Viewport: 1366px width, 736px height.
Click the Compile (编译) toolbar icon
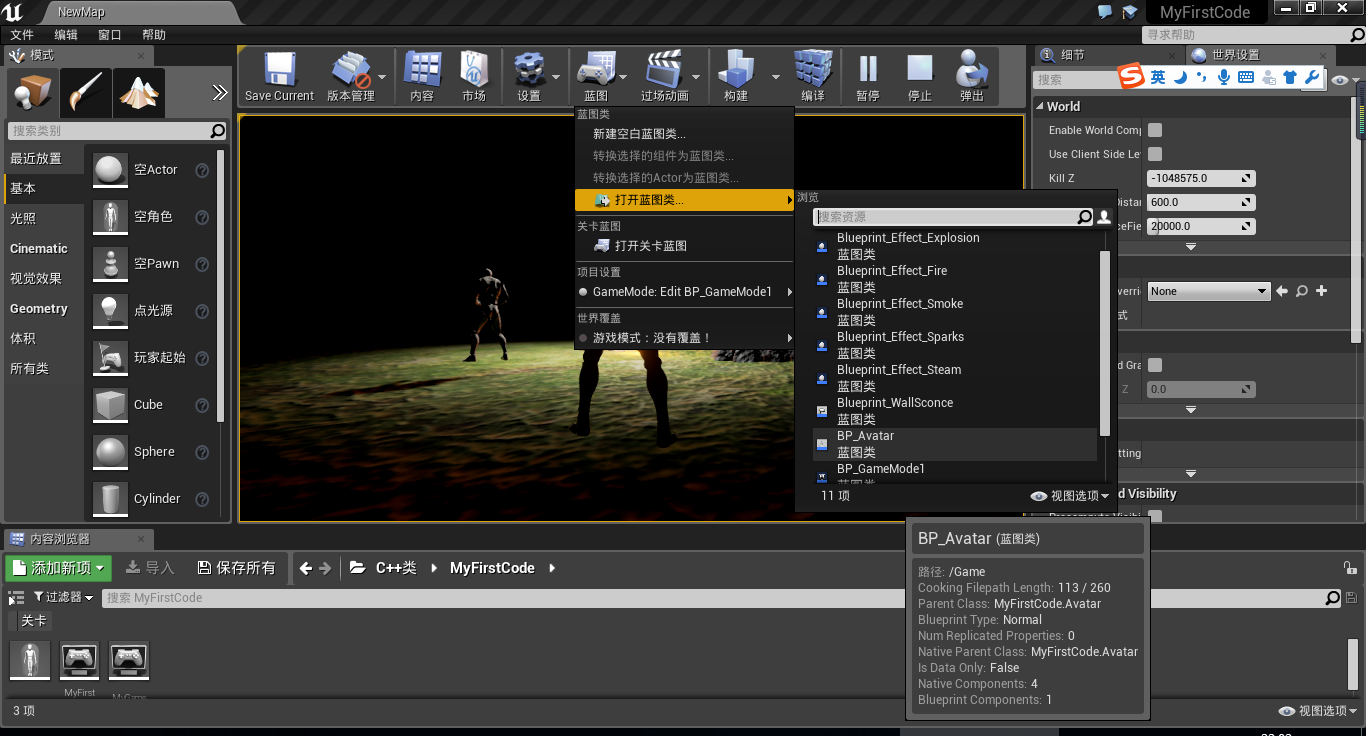813,70
